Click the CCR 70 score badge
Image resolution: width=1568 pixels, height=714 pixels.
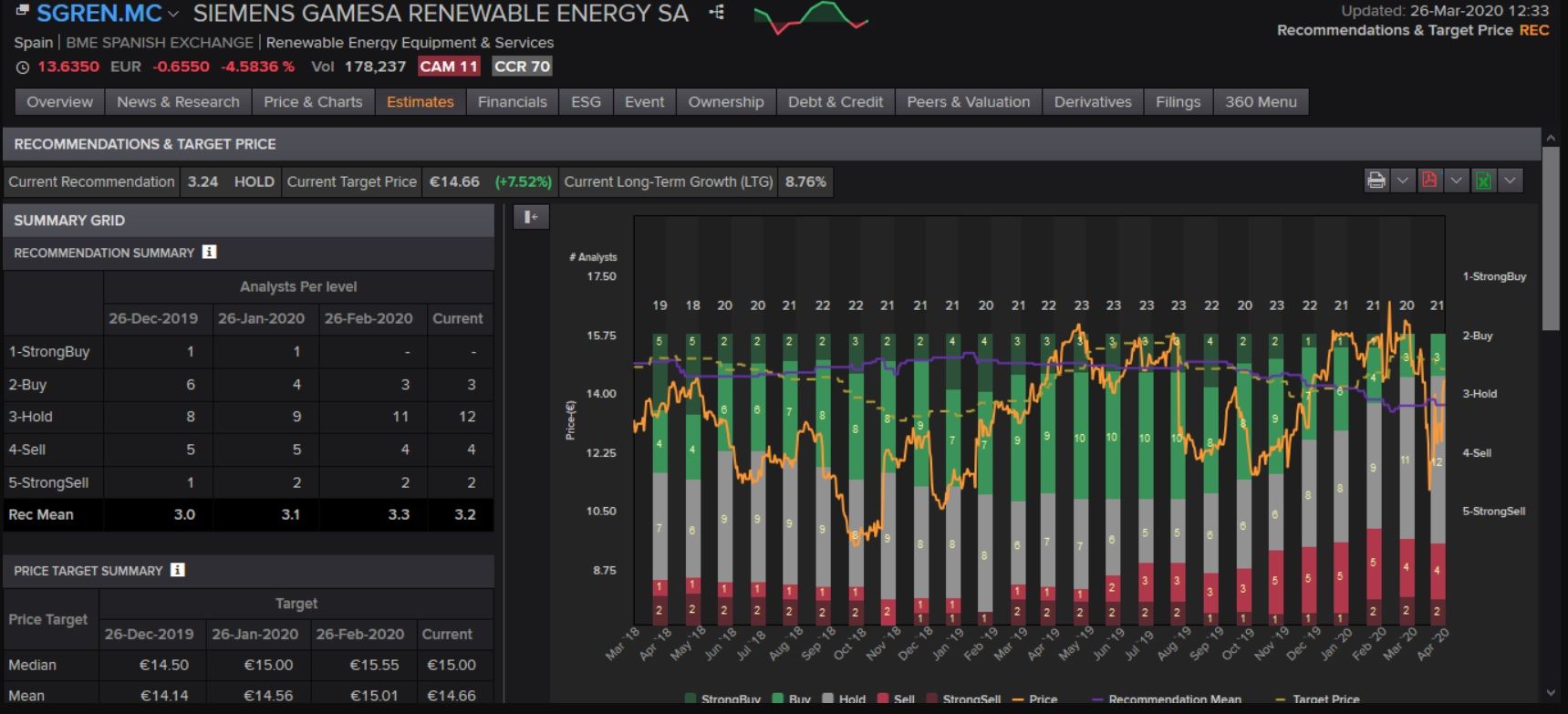(x=522, y=67)
